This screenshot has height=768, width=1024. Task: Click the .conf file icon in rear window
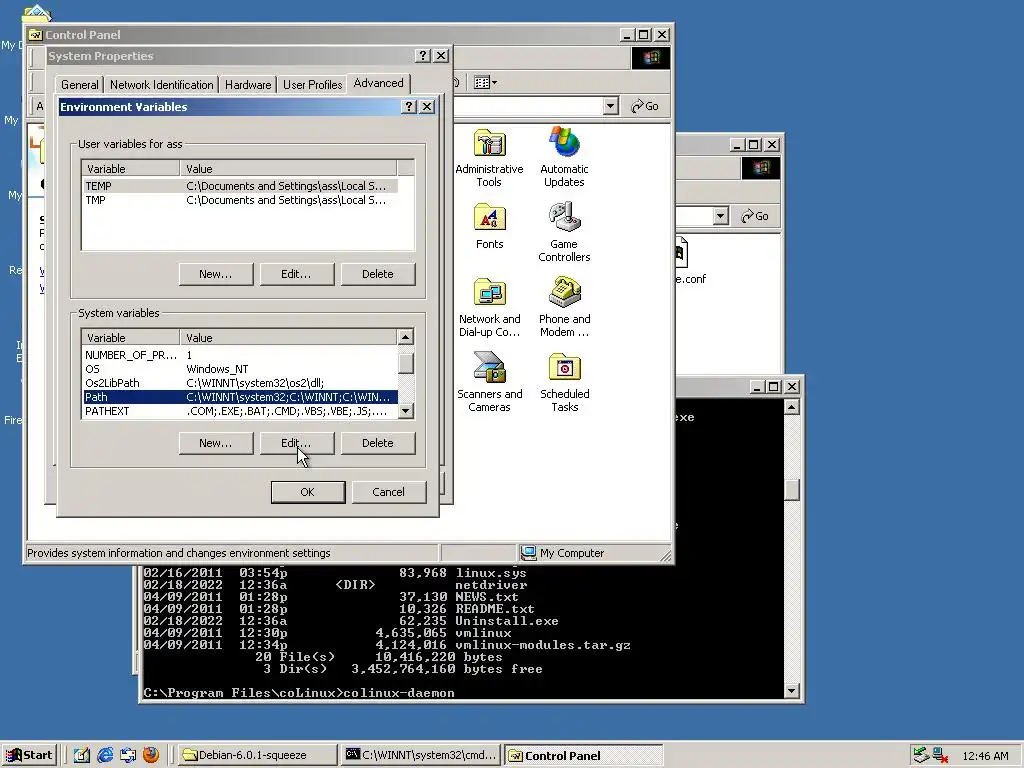[681, 253]
